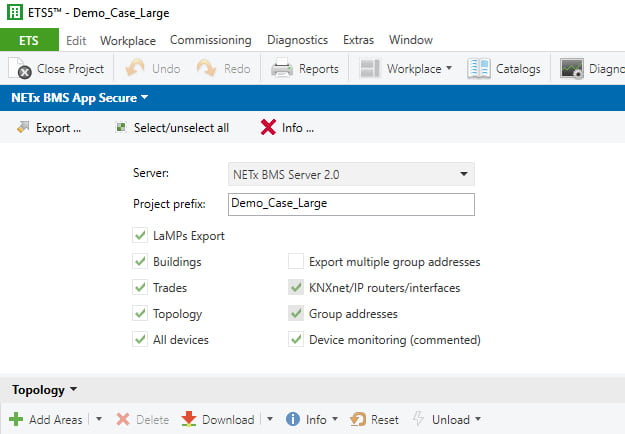Viewport: 625px width, 434px height.
Task: Expand the Topology panel dropdown
Action: (73, 389)
